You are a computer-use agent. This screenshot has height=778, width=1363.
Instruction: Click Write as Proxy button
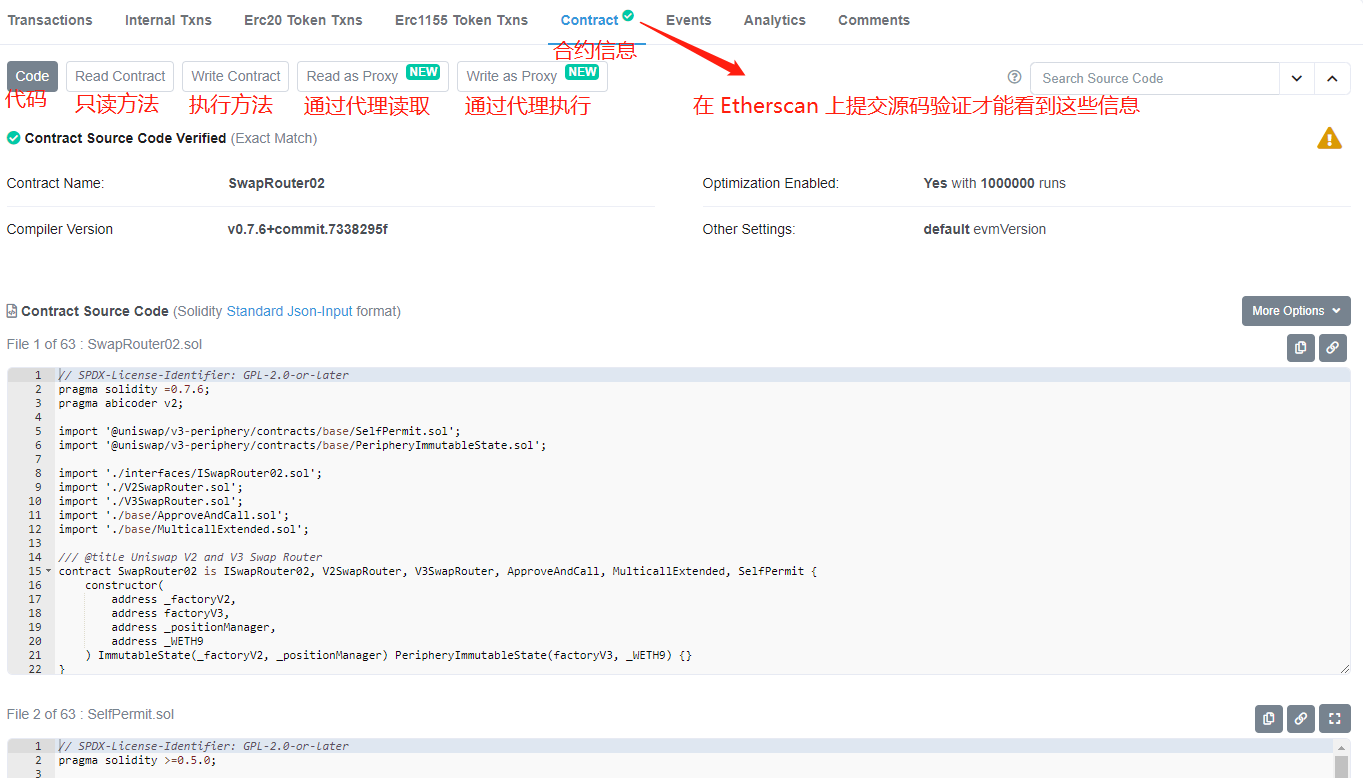pos(532,76)
